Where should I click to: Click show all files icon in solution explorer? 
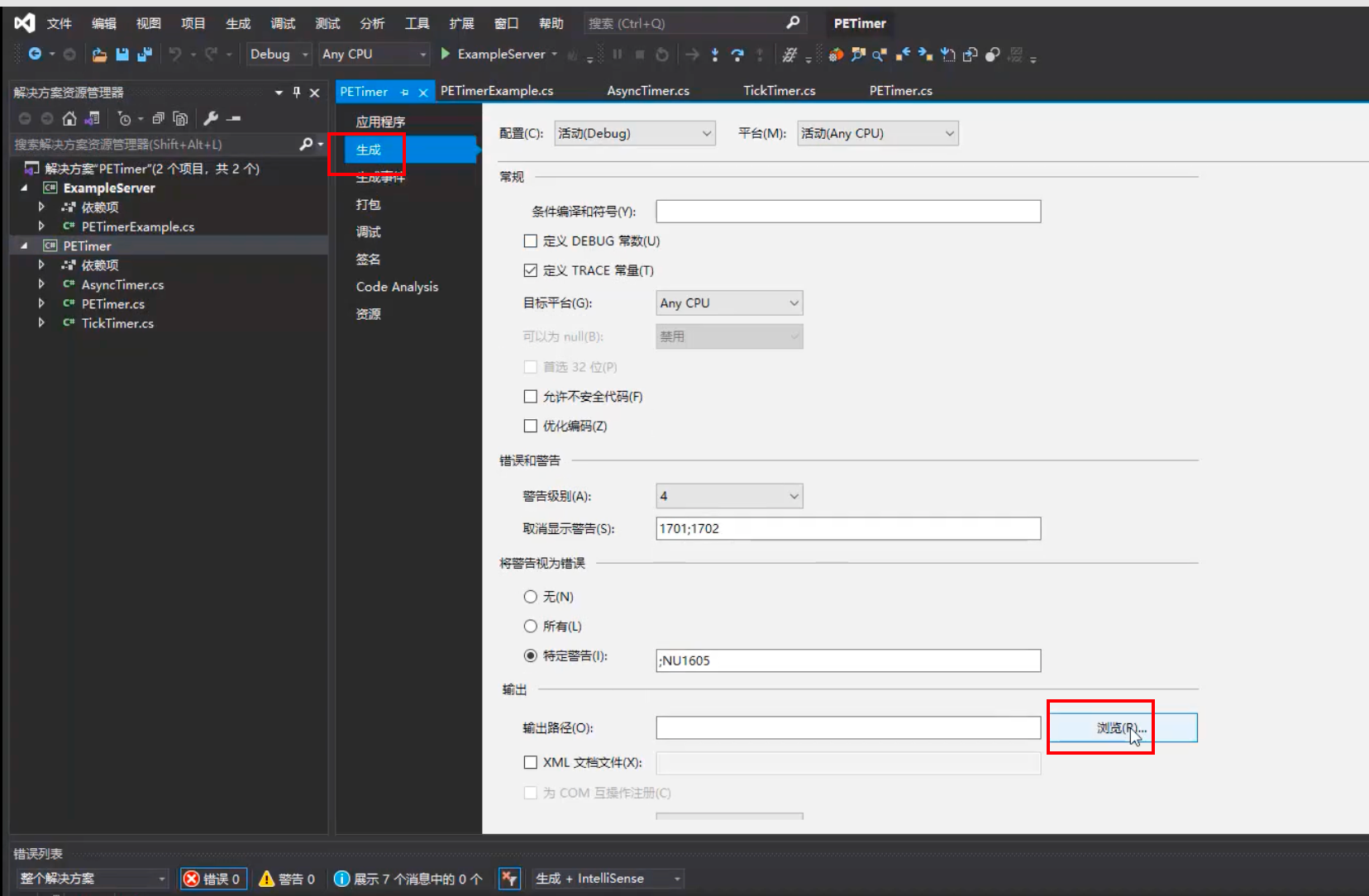coord(180,118)
